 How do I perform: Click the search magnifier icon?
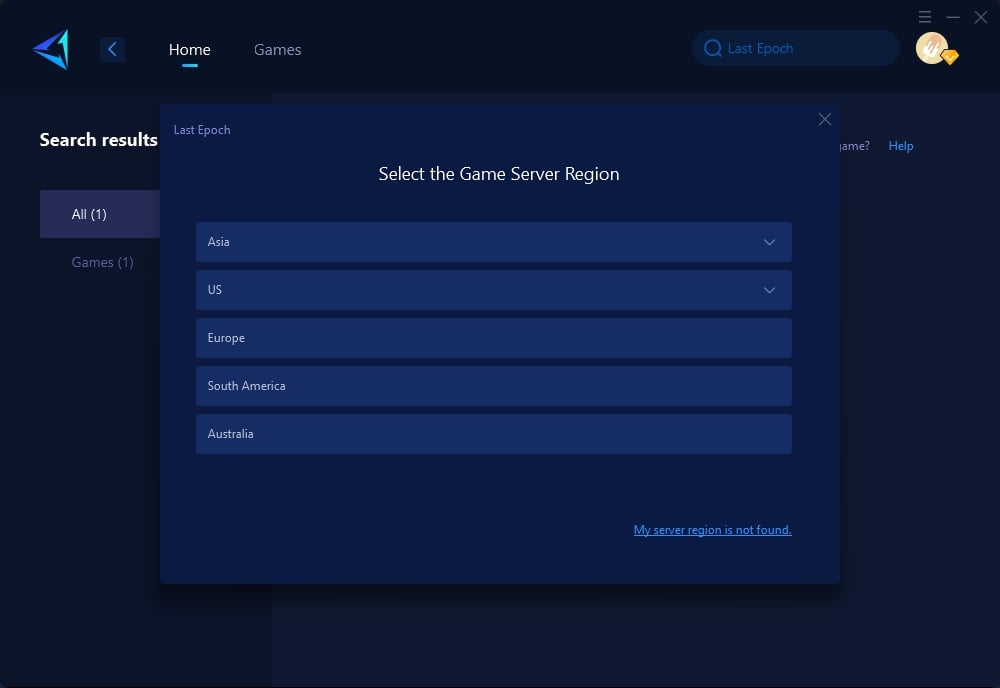[712, 48]
